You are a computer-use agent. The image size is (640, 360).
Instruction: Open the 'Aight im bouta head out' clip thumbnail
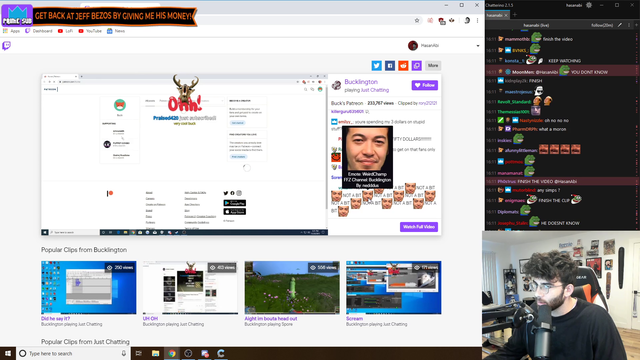(292, 287)
